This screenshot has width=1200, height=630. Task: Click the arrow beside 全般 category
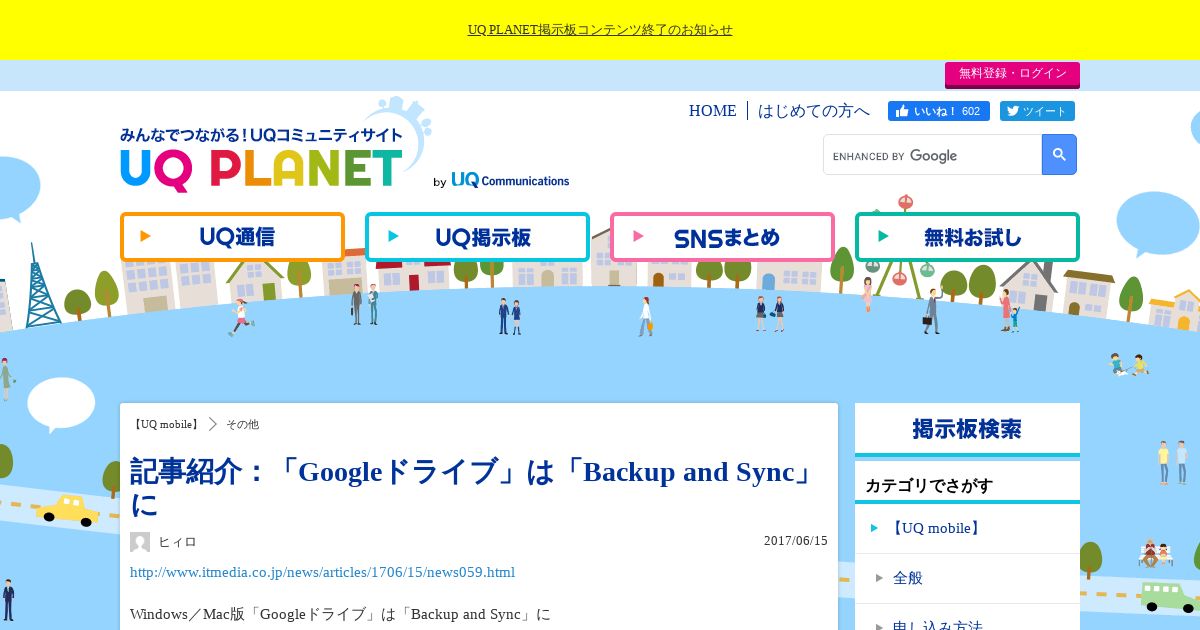pyautogui.click(x=879, y=578)
